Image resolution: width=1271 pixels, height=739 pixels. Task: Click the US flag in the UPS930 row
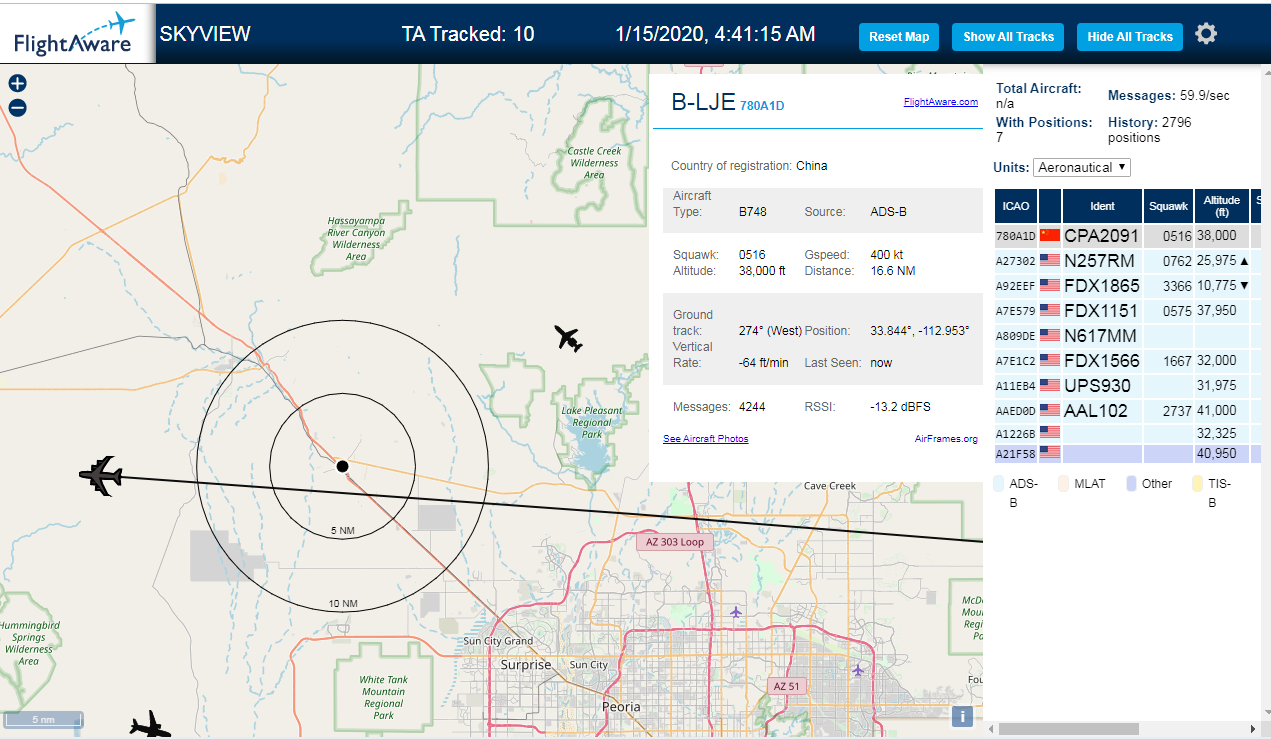pyautogui.click(x=1050, y=385)
